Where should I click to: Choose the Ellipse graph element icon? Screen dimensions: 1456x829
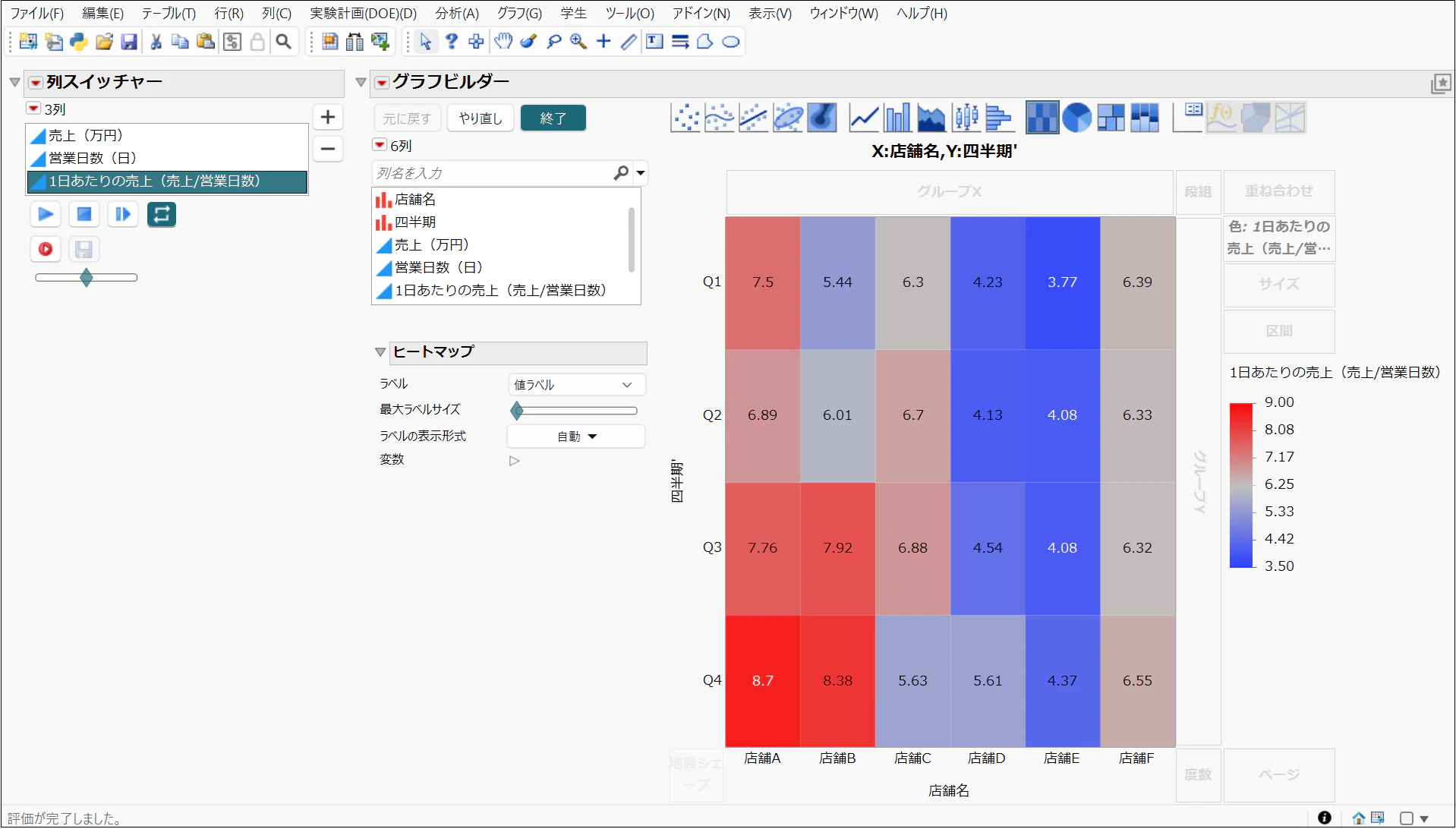pos(788,118)
